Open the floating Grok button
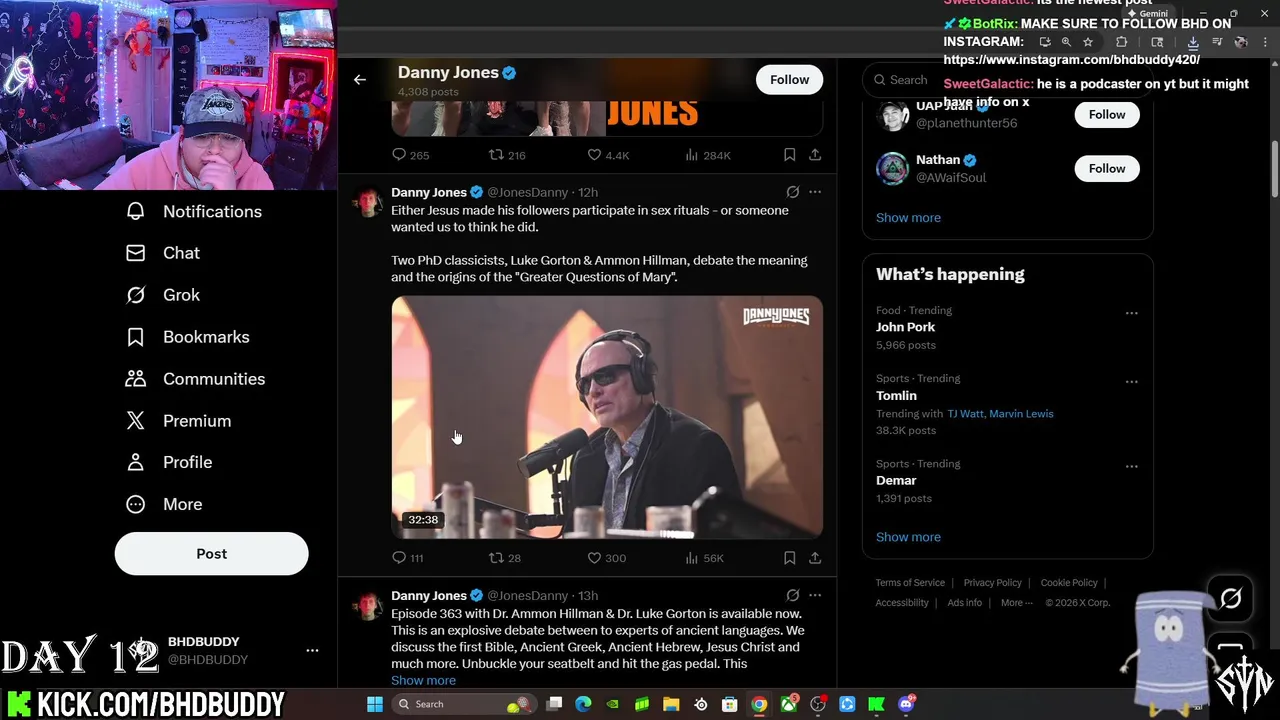 click(1230, 598)
